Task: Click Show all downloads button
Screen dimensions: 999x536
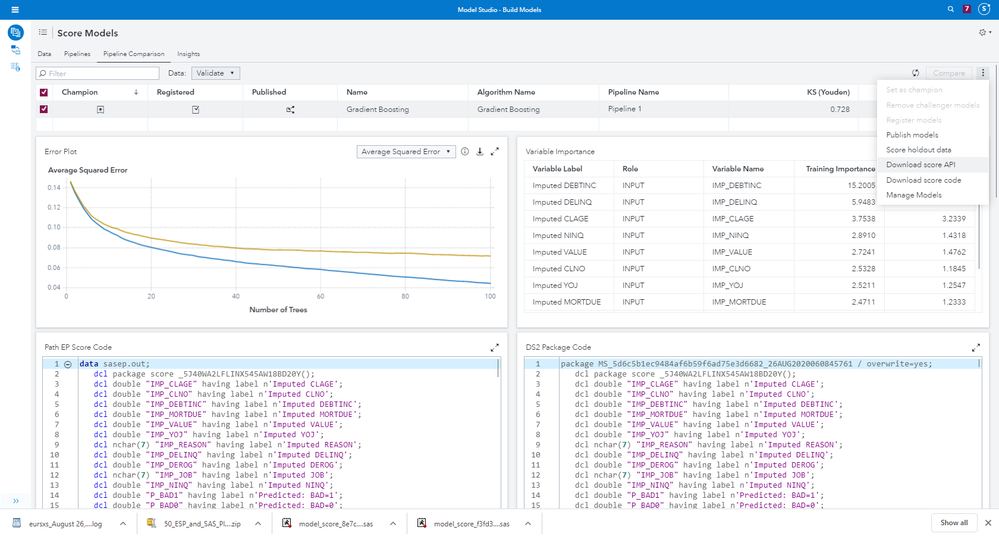Action: (954, 523)
